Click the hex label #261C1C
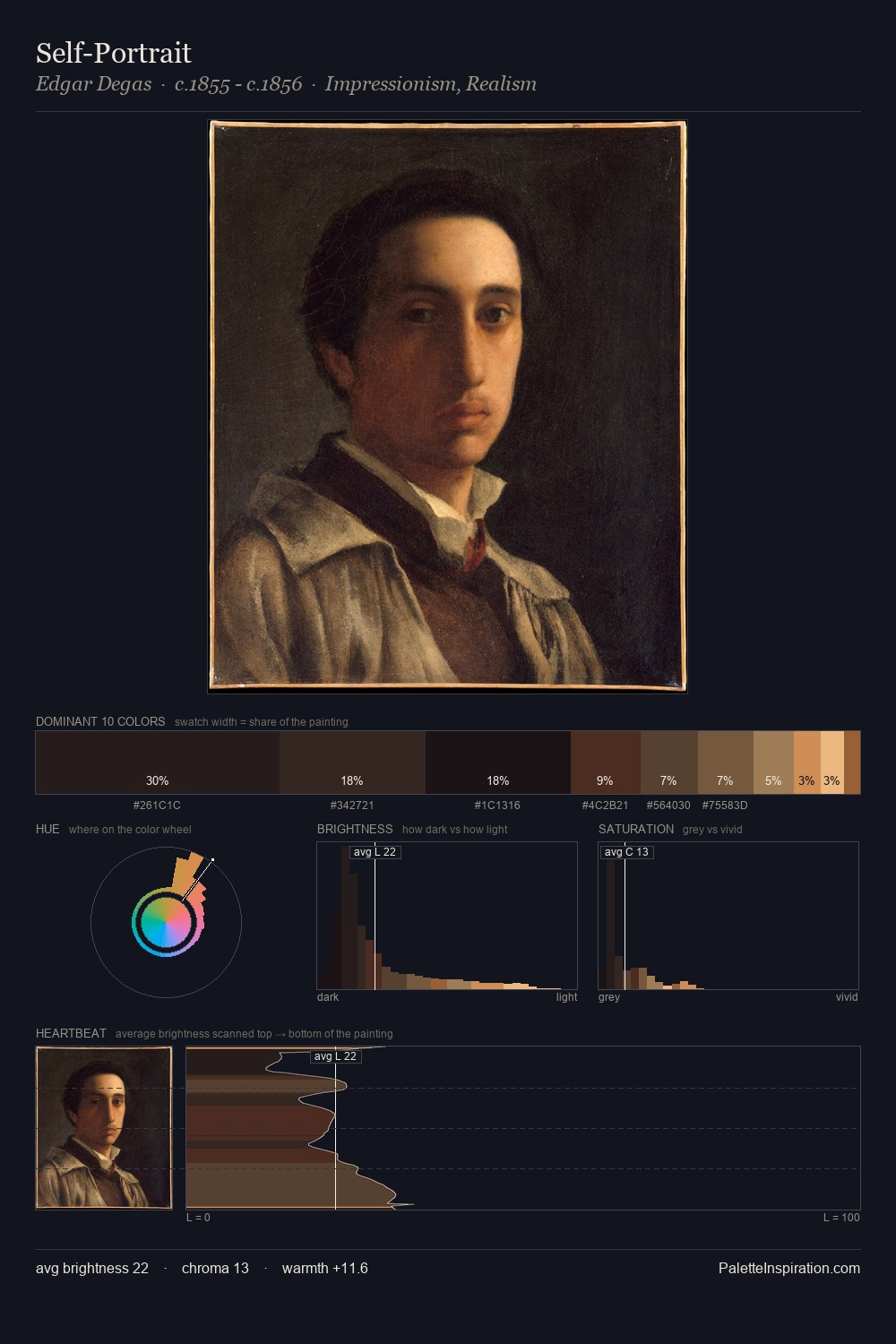The height and width of the screenshot is (1344, 896). point(157,806)
